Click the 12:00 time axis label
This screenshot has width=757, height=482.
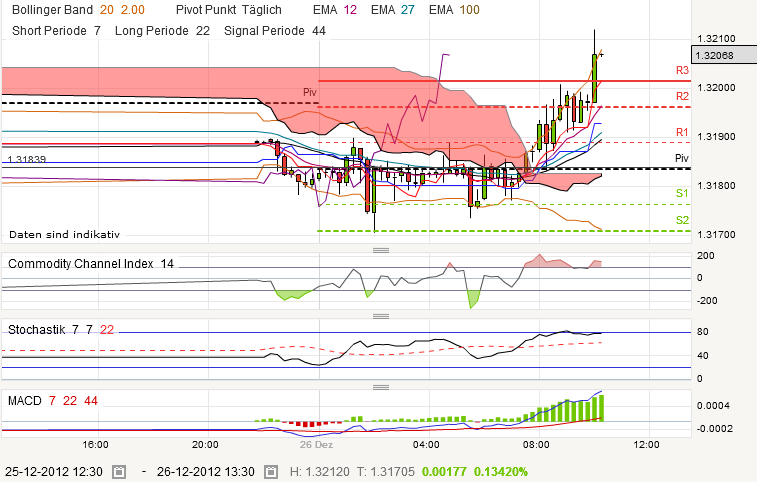point(646,444)
